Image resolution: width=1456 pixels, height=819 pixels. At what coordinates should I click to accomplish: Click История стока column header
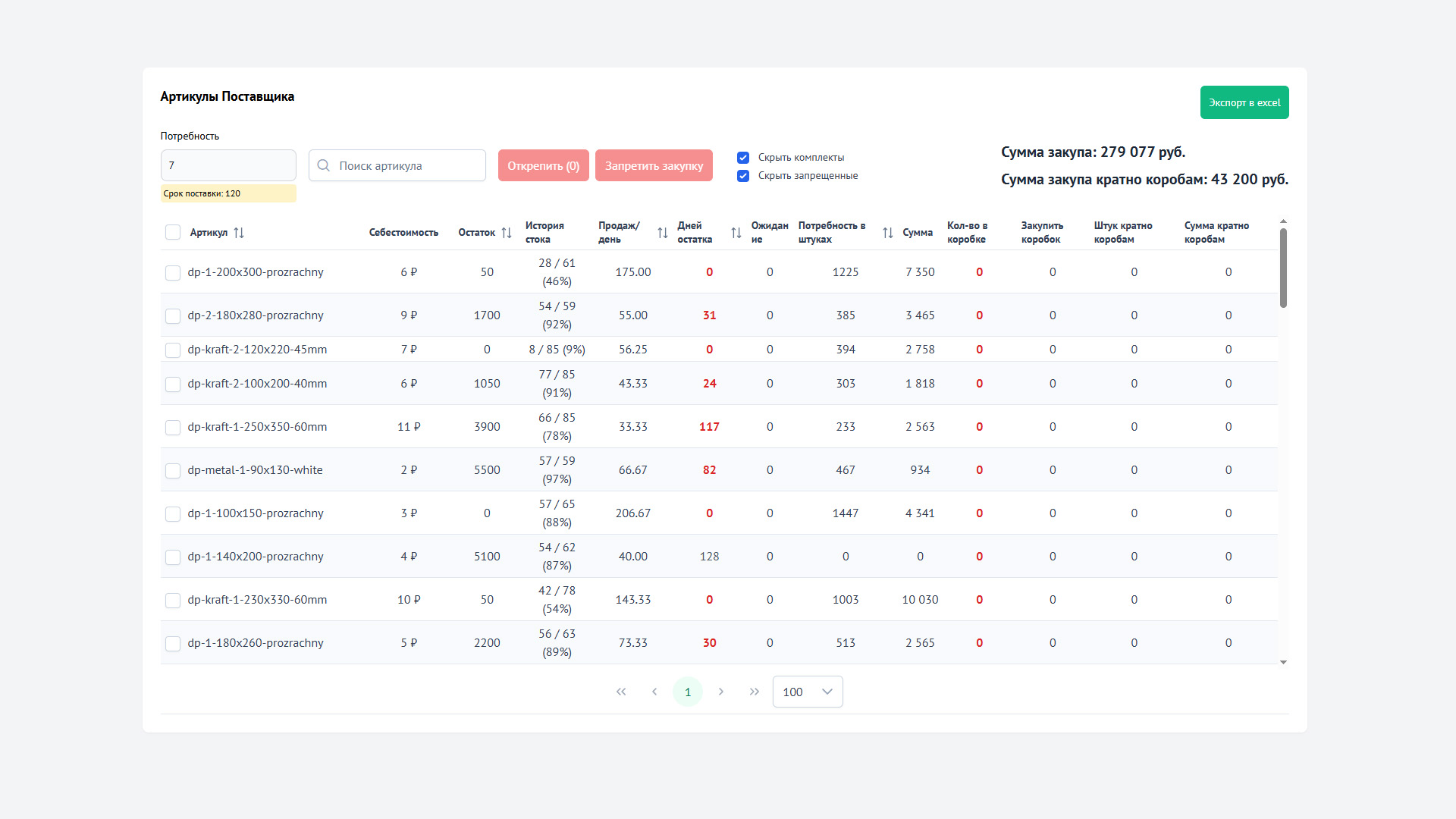pos(544,233)
